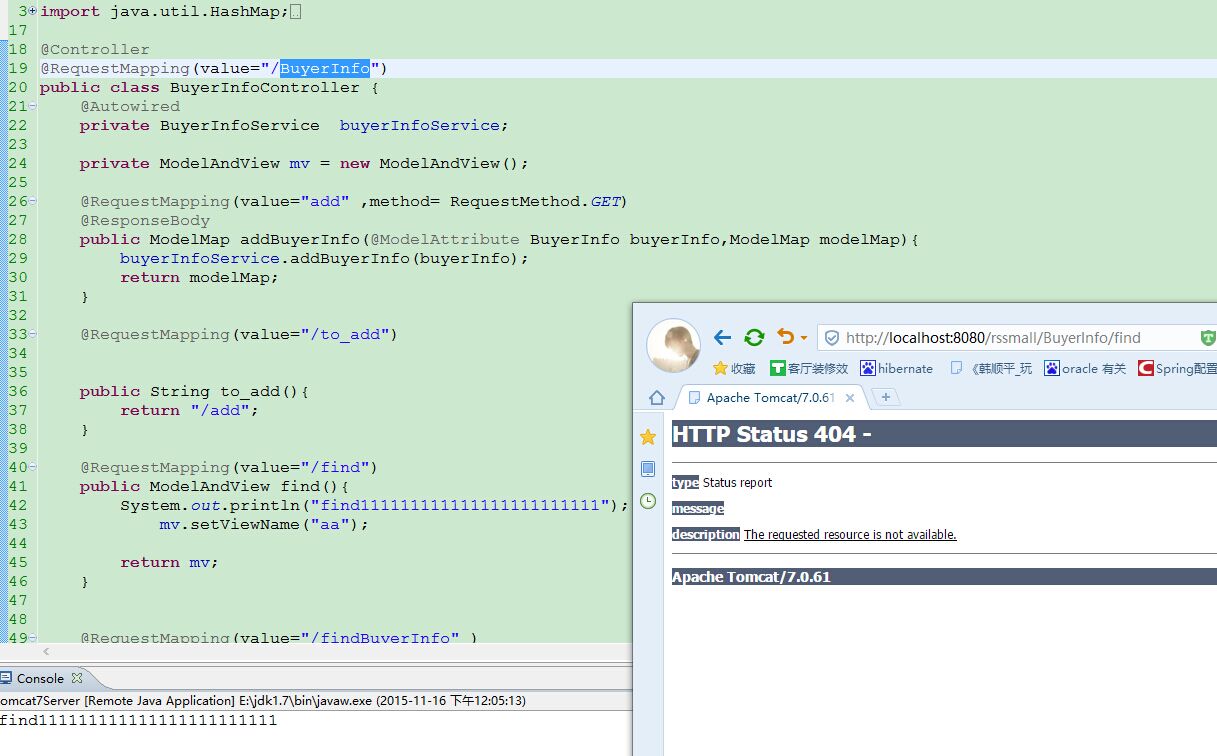Select the Apache Tomcat/7.0.61 browser tab
The width and height of the screenshot is (1217, 756).
pyautogui.click(x=770, y=397)
